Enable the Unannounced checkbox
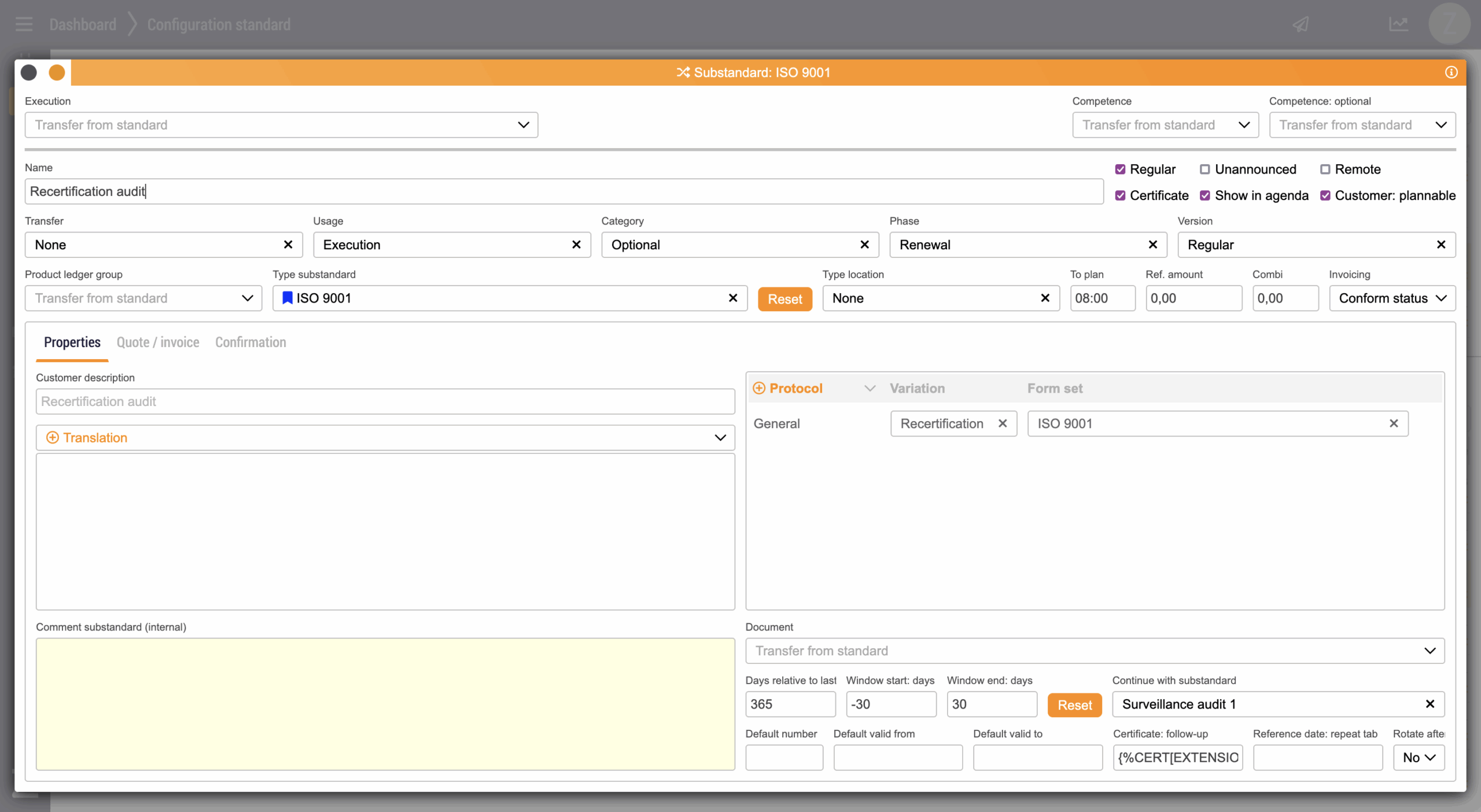This screenshot has width=1481, height=812. pos(1204,169)
